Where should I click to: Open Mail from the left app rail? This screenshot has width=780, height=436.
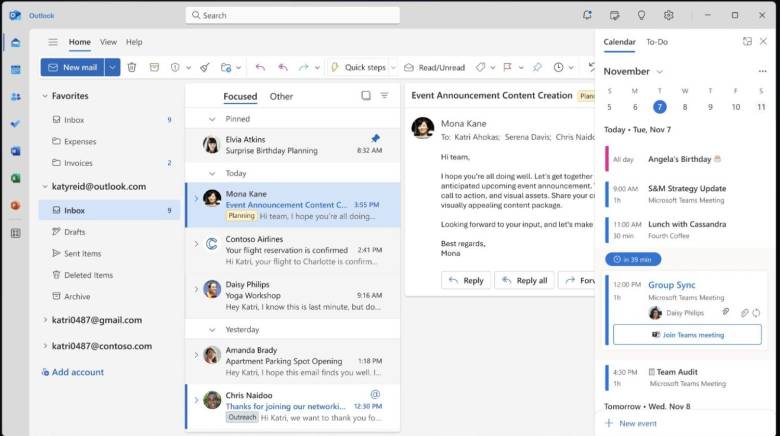pos(15,42)
